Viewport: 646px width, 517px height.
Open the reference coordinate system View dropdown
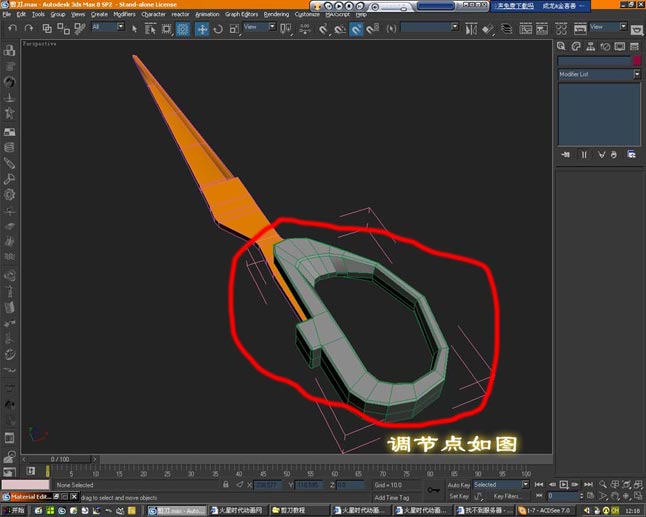click(x=260, y=27)
